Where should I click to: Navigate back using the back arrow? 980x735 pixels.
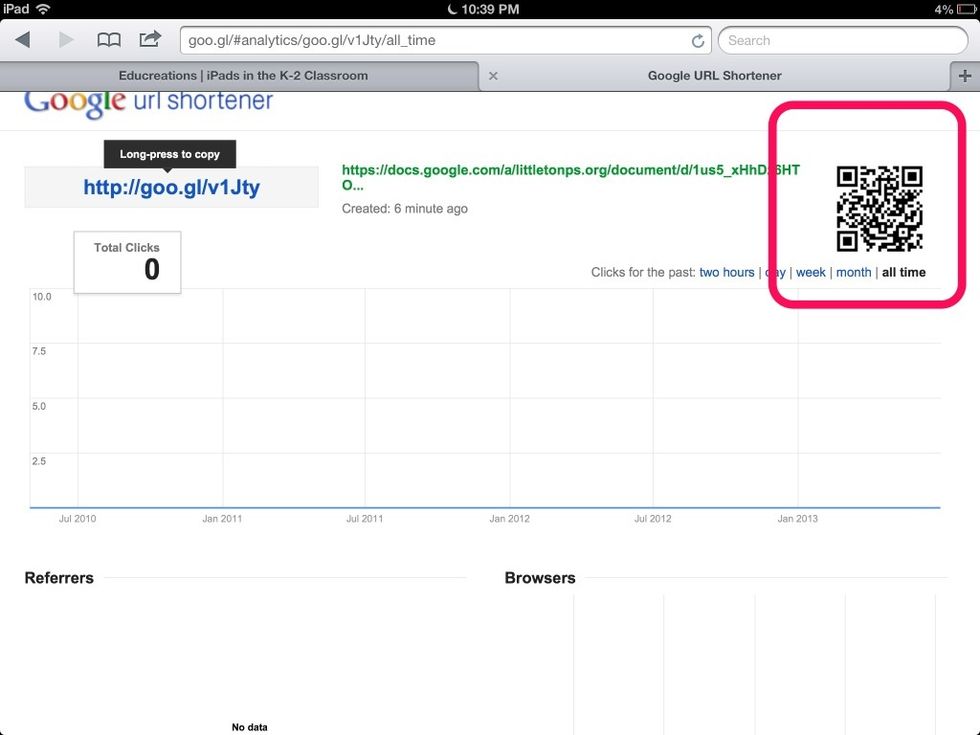coord(23,40)
